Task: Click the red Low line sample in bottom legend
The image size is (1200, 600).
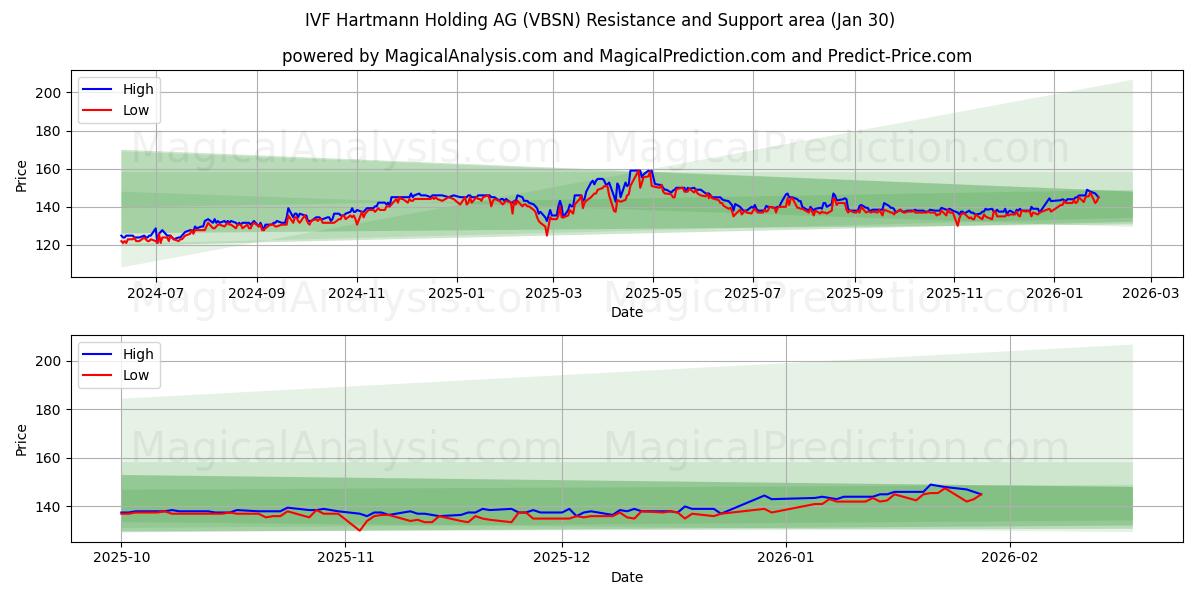Action: tap(97, 374)
